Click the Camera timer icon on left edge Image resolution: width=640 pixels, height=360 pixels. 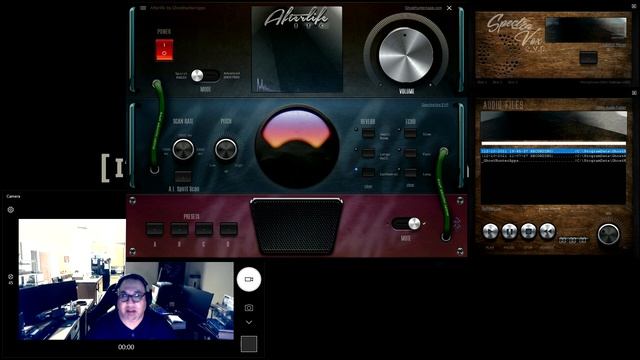click(11, 279)
